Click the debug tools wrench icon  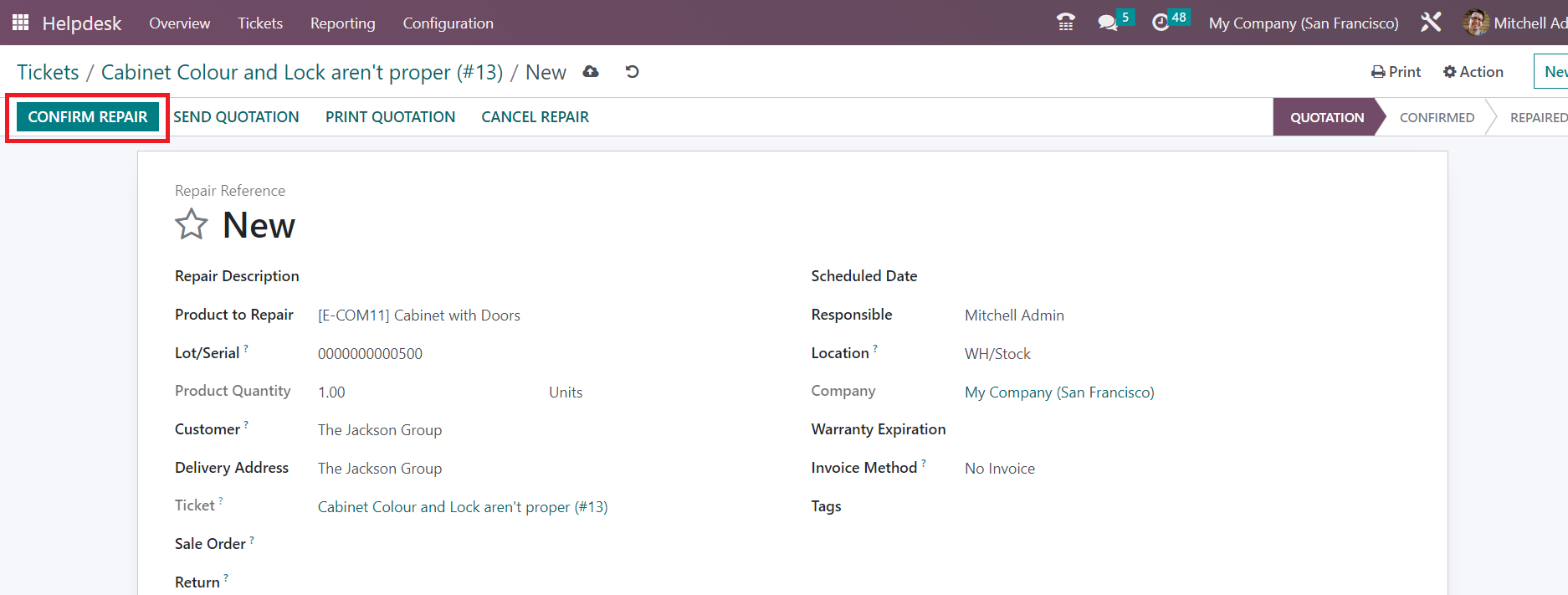[x=1430, y=23]
